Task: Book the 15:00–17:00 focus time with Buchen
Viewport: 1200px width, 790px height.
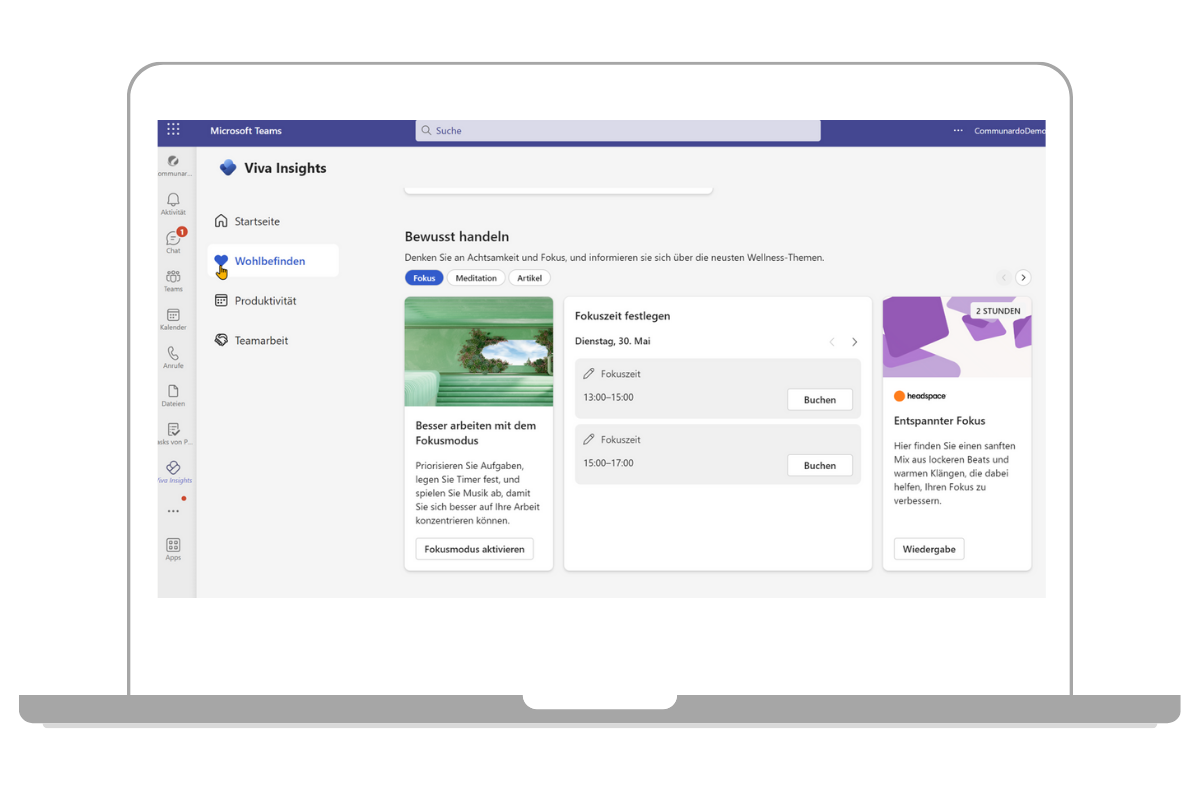Action: pyautogui.click(x=820, y=466)
